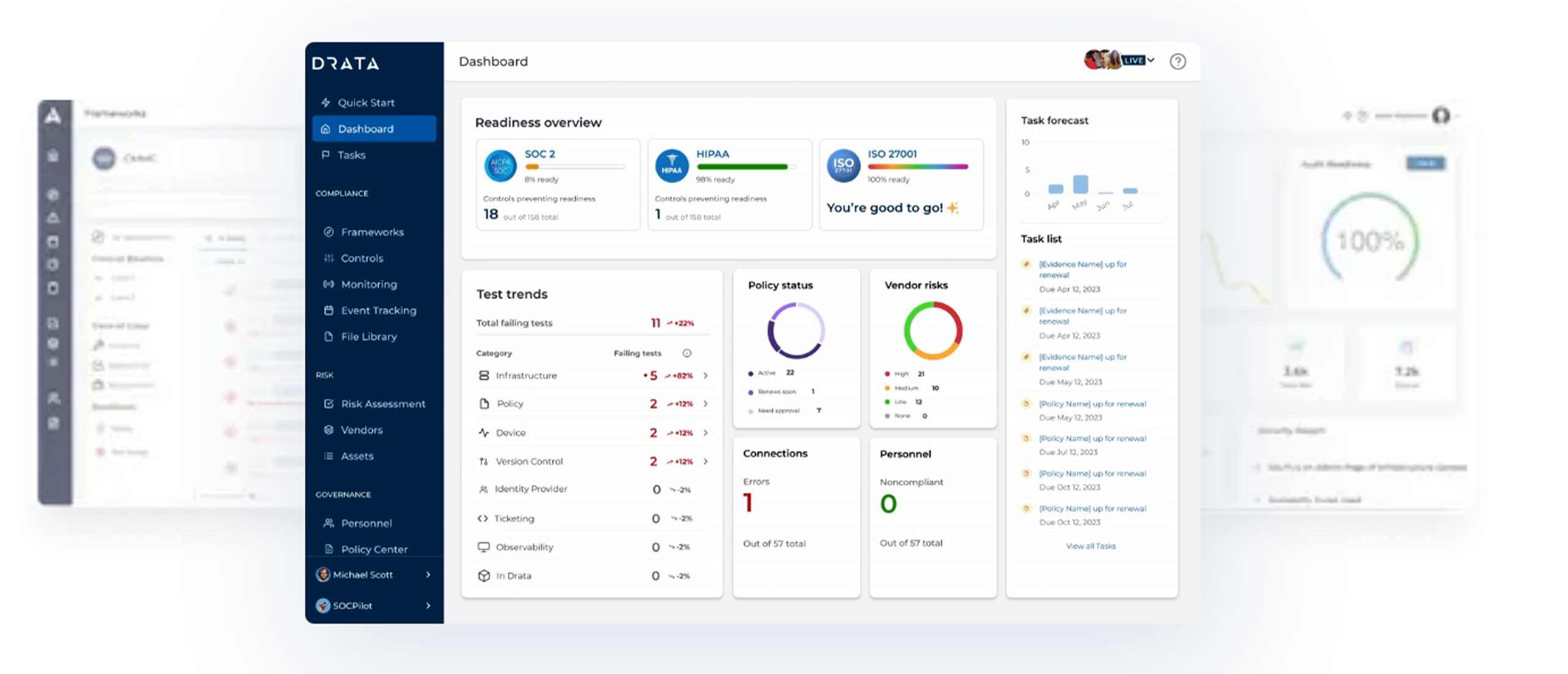The height and width of the screenshot is (674, 1568).
Task: Click the DRATA logo
Action: [x=345, y=63]
